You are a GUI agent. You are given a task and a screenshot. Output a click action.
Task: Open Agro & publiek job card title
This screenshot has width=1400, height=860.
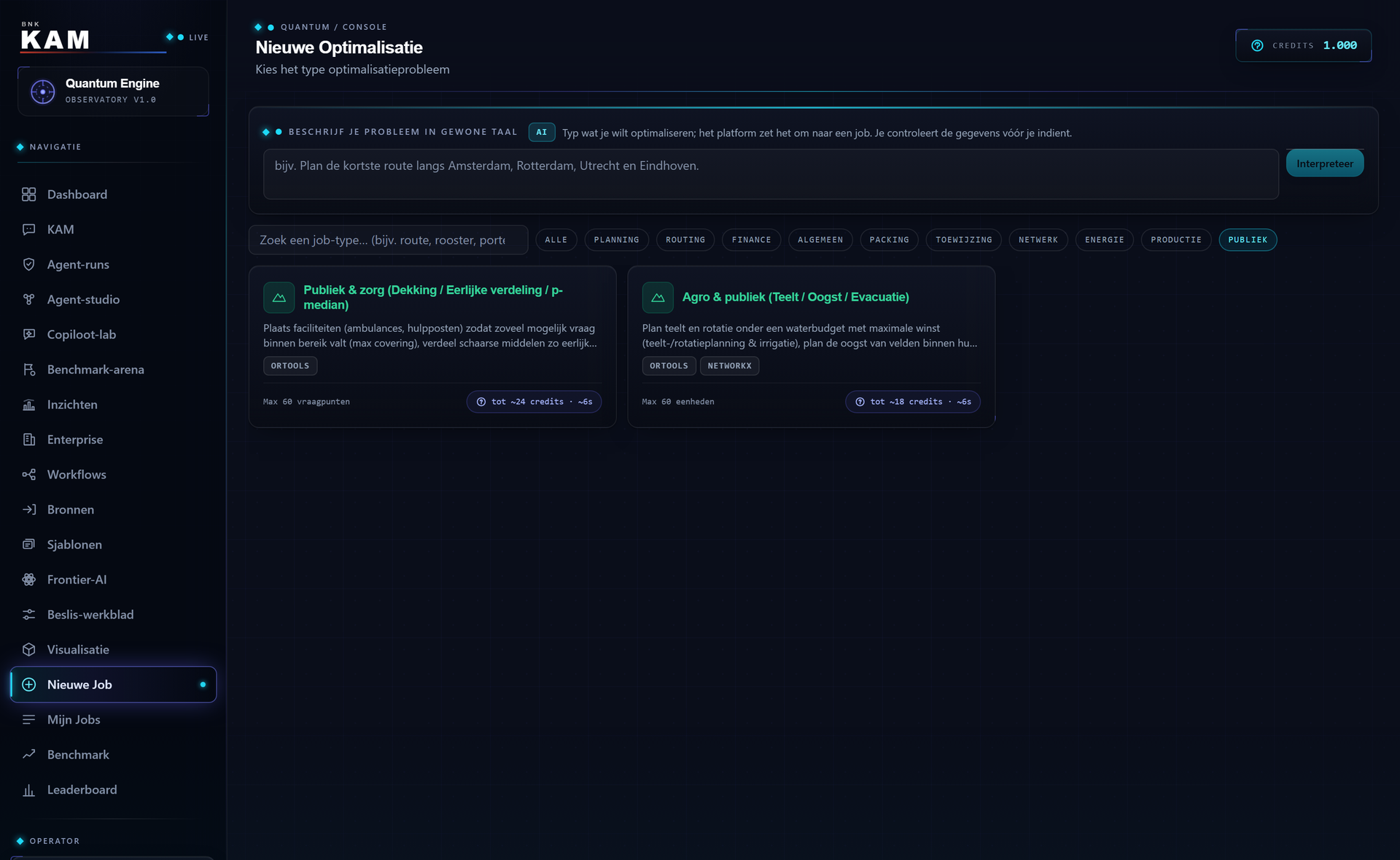(x=796, y=297)
